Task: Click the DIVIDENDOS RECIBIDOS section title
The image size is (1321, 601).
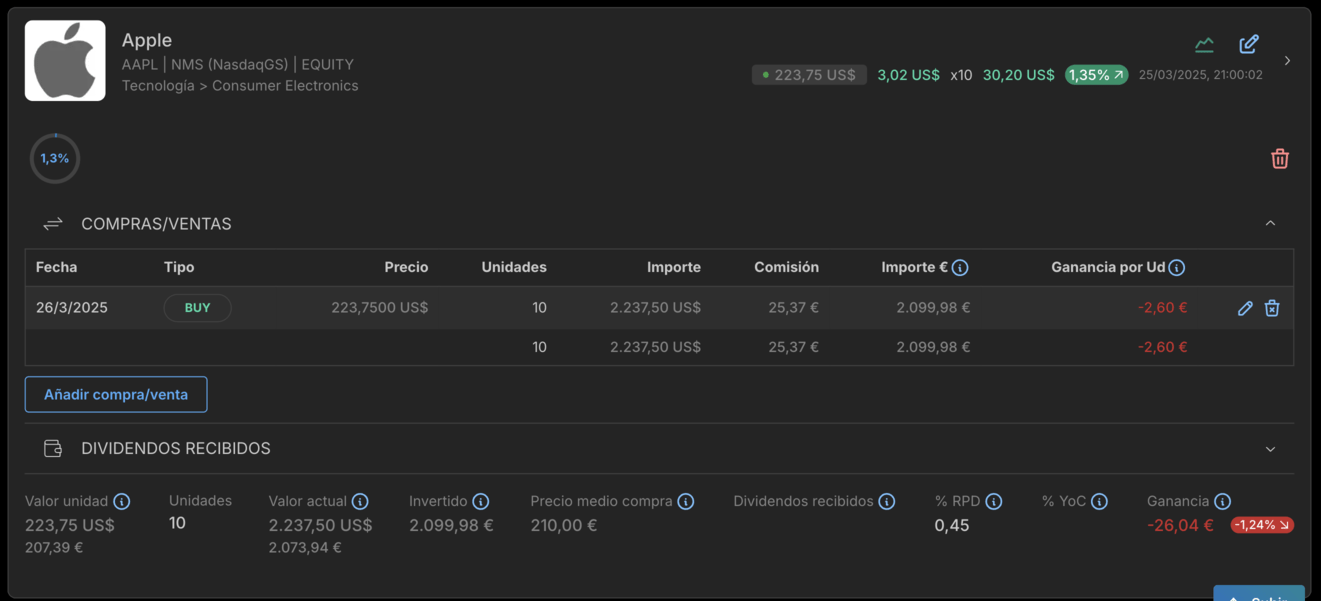Action: pos(176,448)
